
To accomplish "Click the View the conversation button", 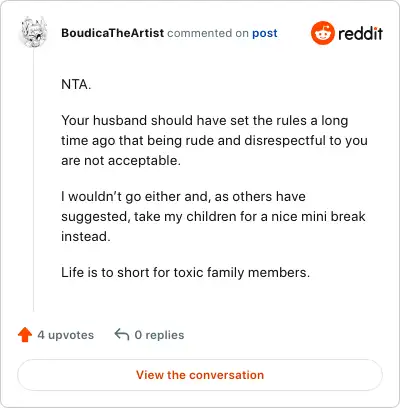I will click(x=200, y=375).
